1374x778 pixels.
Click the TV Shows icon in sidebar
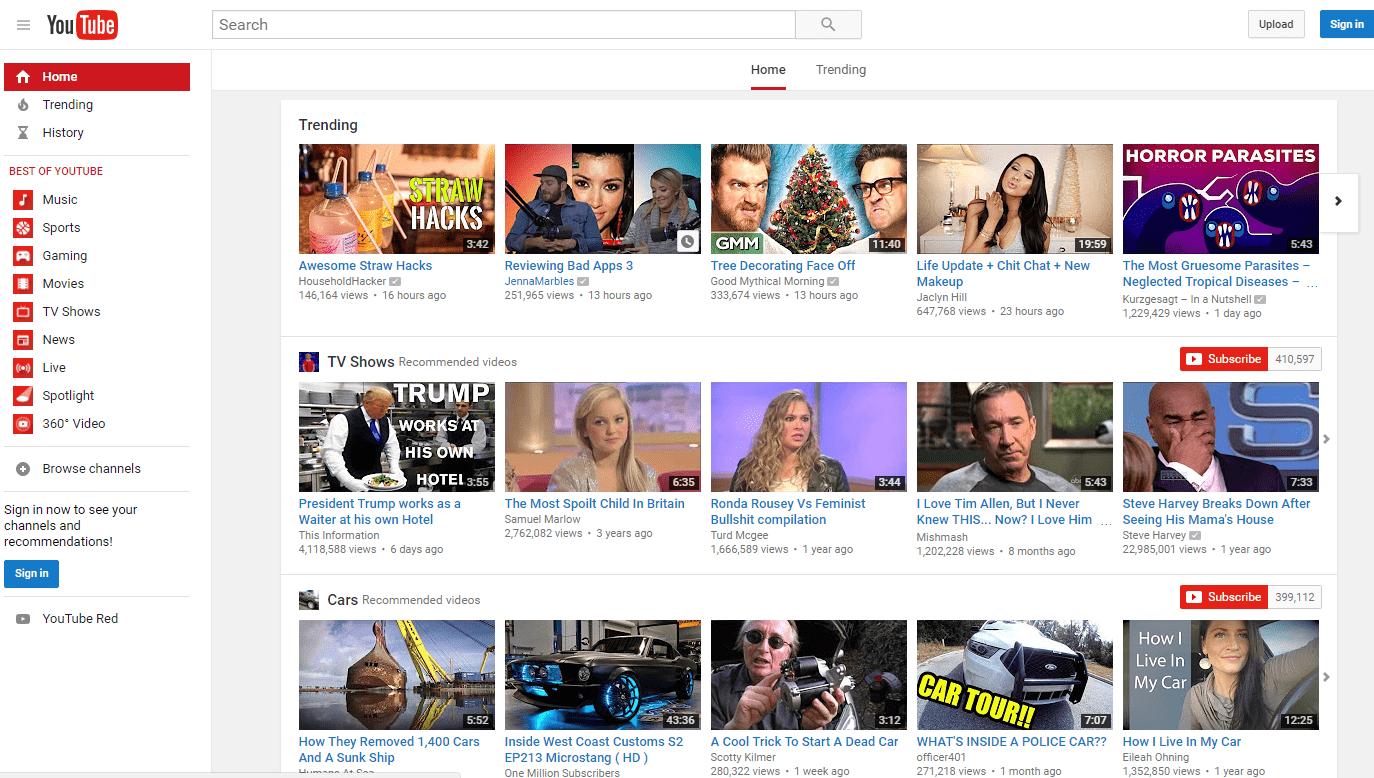(23, 312)
